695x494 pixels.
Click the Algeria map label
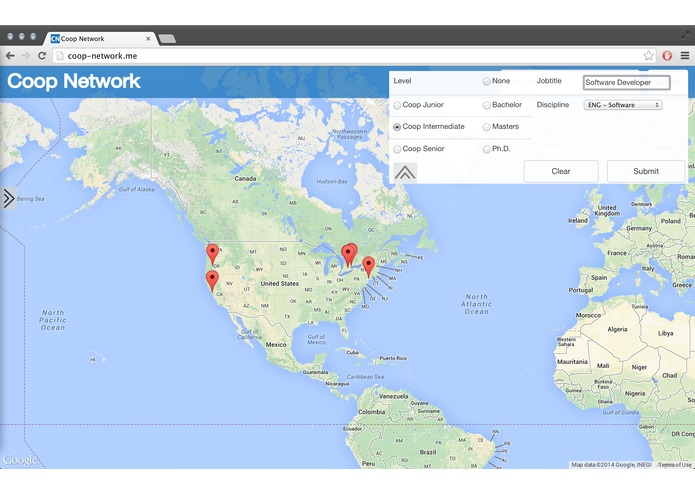tap(617, 329)
